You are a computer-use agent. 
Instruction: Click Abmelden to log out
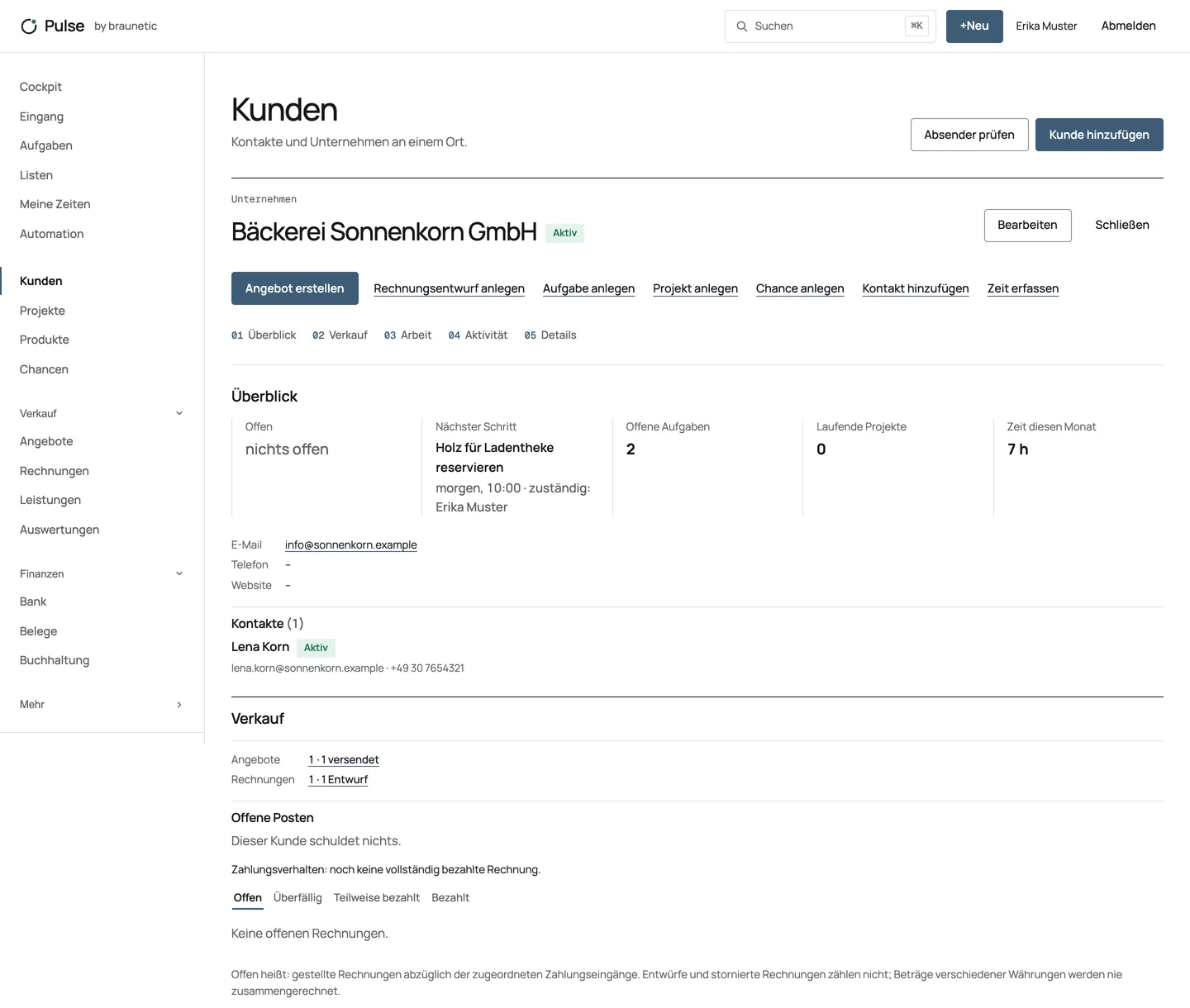point(1128,26)
